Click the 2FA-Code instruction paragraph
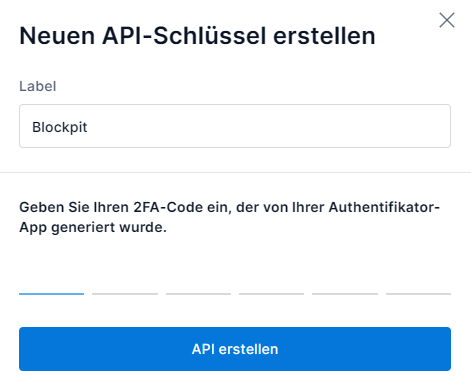The height and width of the screenshot is (392, 471). pos(229,217)
